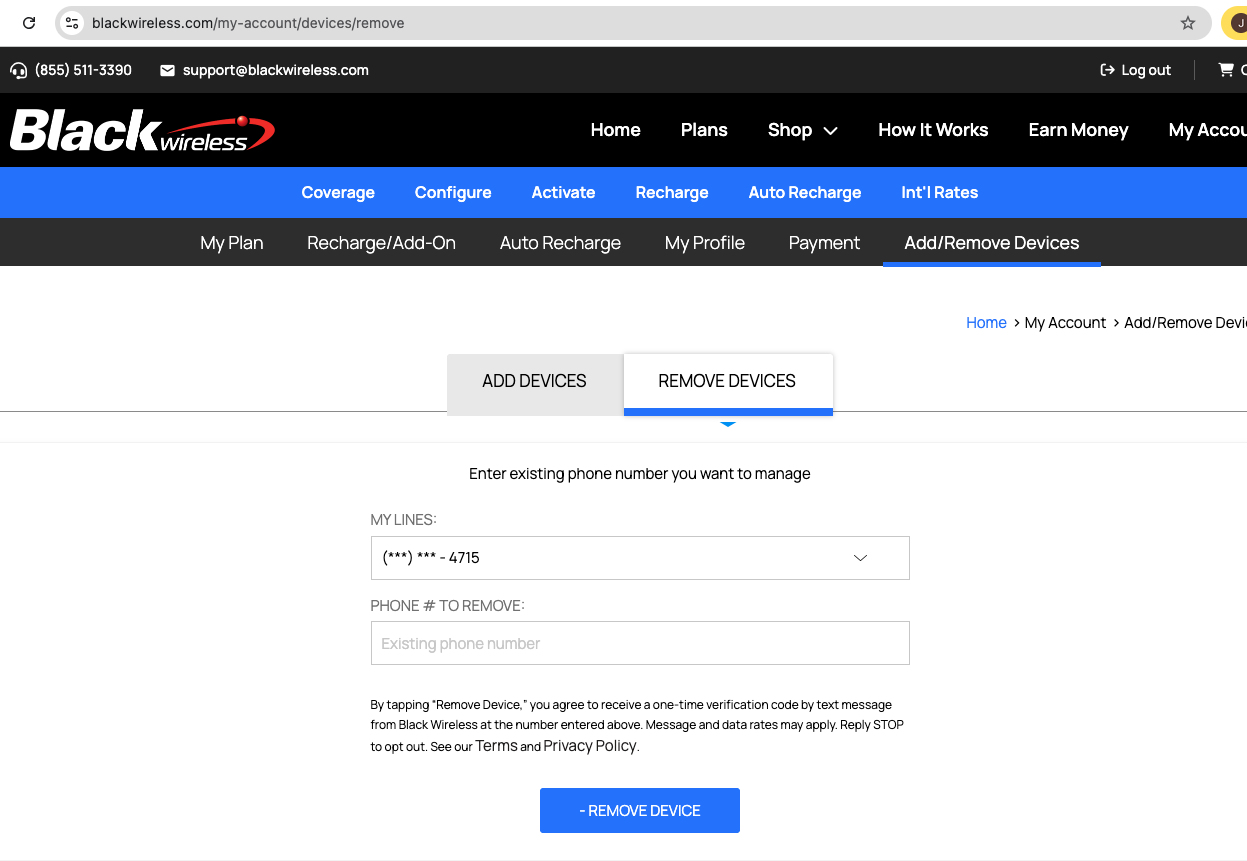Click the Remove Device button

640,810
